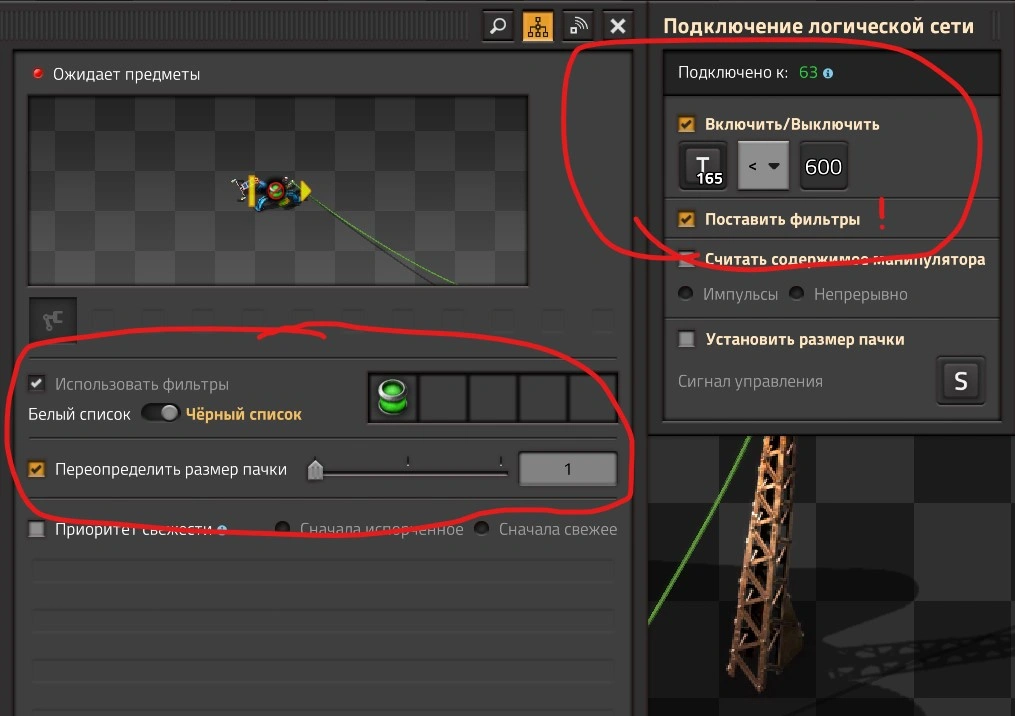Check the Приоритет свежести checkbox

click(37, 529)
